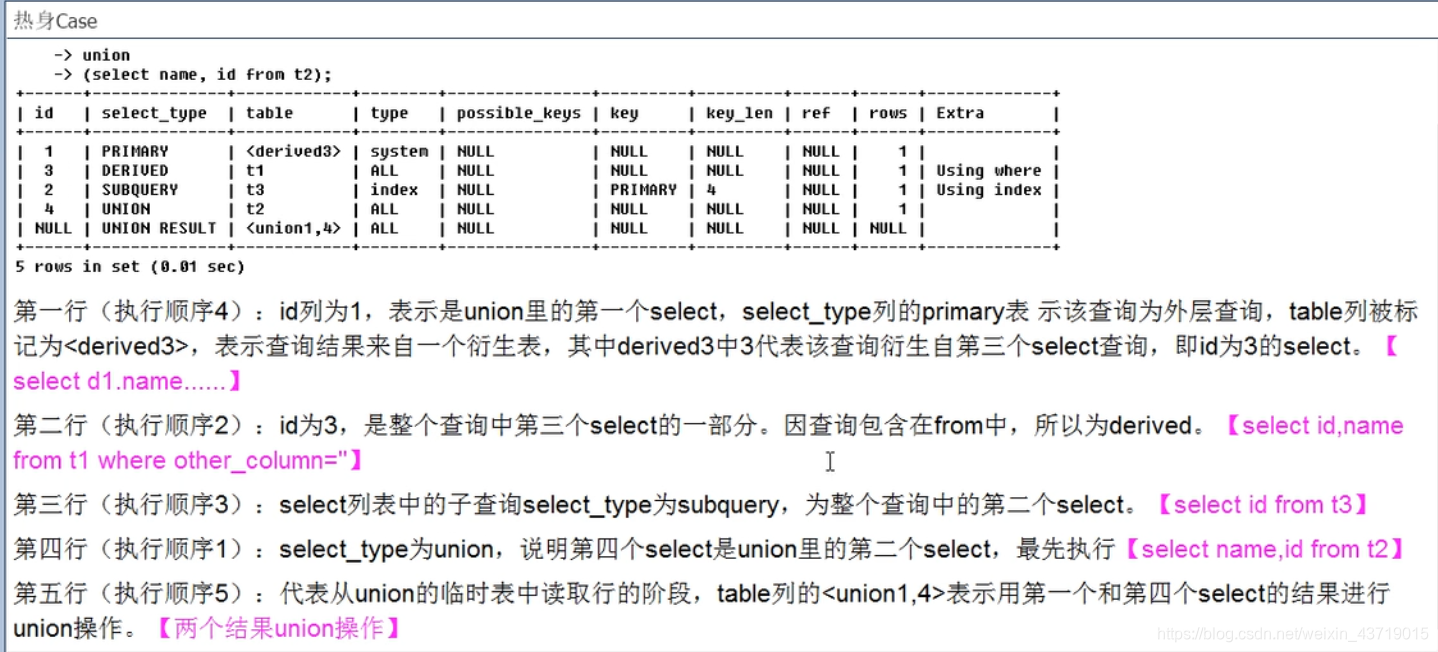Click the "Using where" Extra cell
This screenshot has width=1438, height=652.
[989, 170]
